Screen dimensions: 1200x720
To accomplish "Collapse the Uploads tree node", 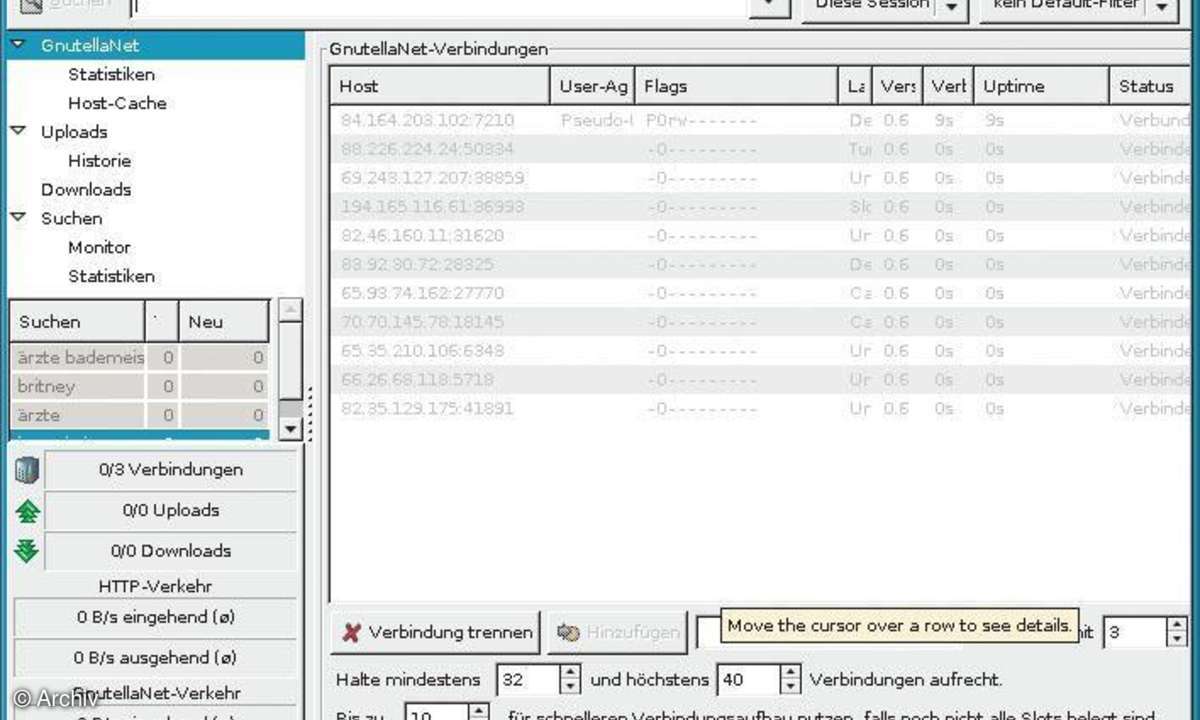I will [18, 131].
